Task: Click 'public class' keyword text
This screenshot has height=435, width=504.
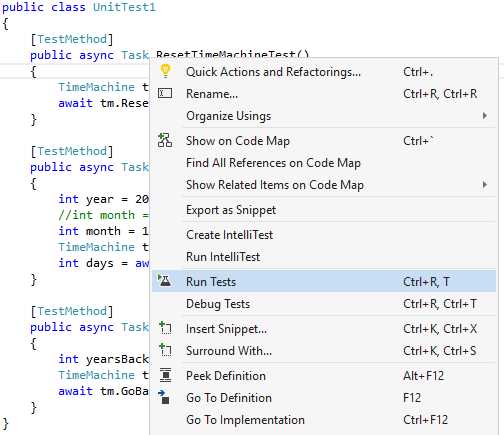Action: tap(44, 7)
